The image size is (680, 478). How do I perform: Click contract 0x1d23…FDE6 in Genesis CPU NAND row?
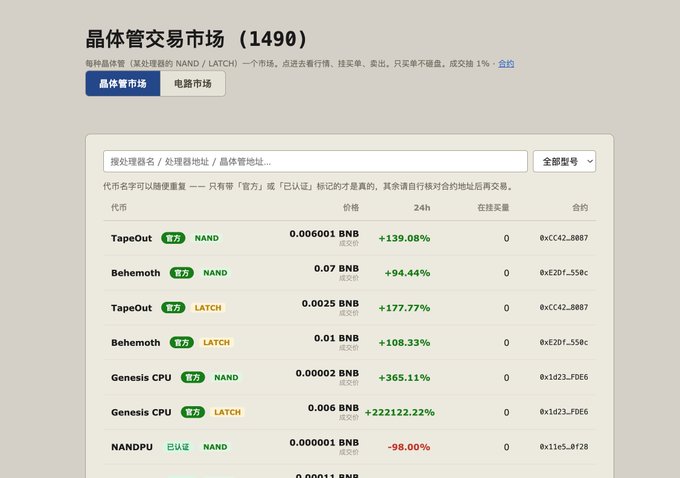pos(564,377)
